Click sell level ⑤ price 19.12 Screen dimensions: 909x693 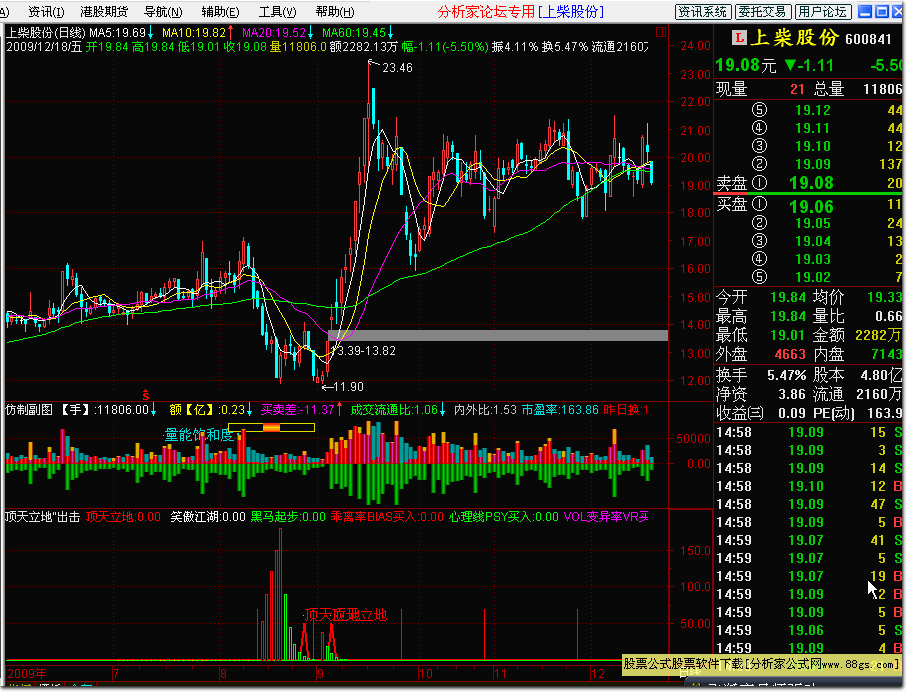(812, 110)
